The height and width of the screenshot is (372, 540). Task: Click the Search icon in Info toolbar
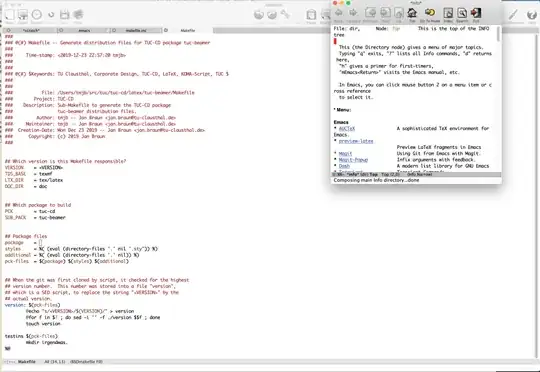point(462,13)
